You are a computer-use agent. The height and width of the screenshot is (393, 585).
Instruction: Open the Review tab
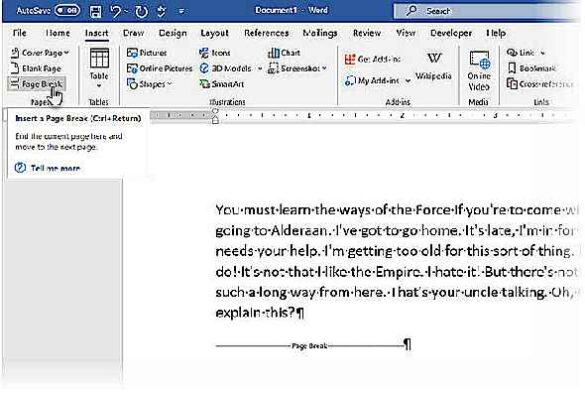click(367, 33)
